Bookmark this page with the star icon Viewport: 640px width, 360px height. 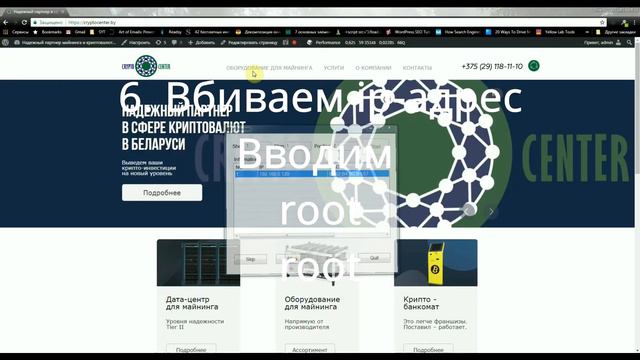coord(602,22)
